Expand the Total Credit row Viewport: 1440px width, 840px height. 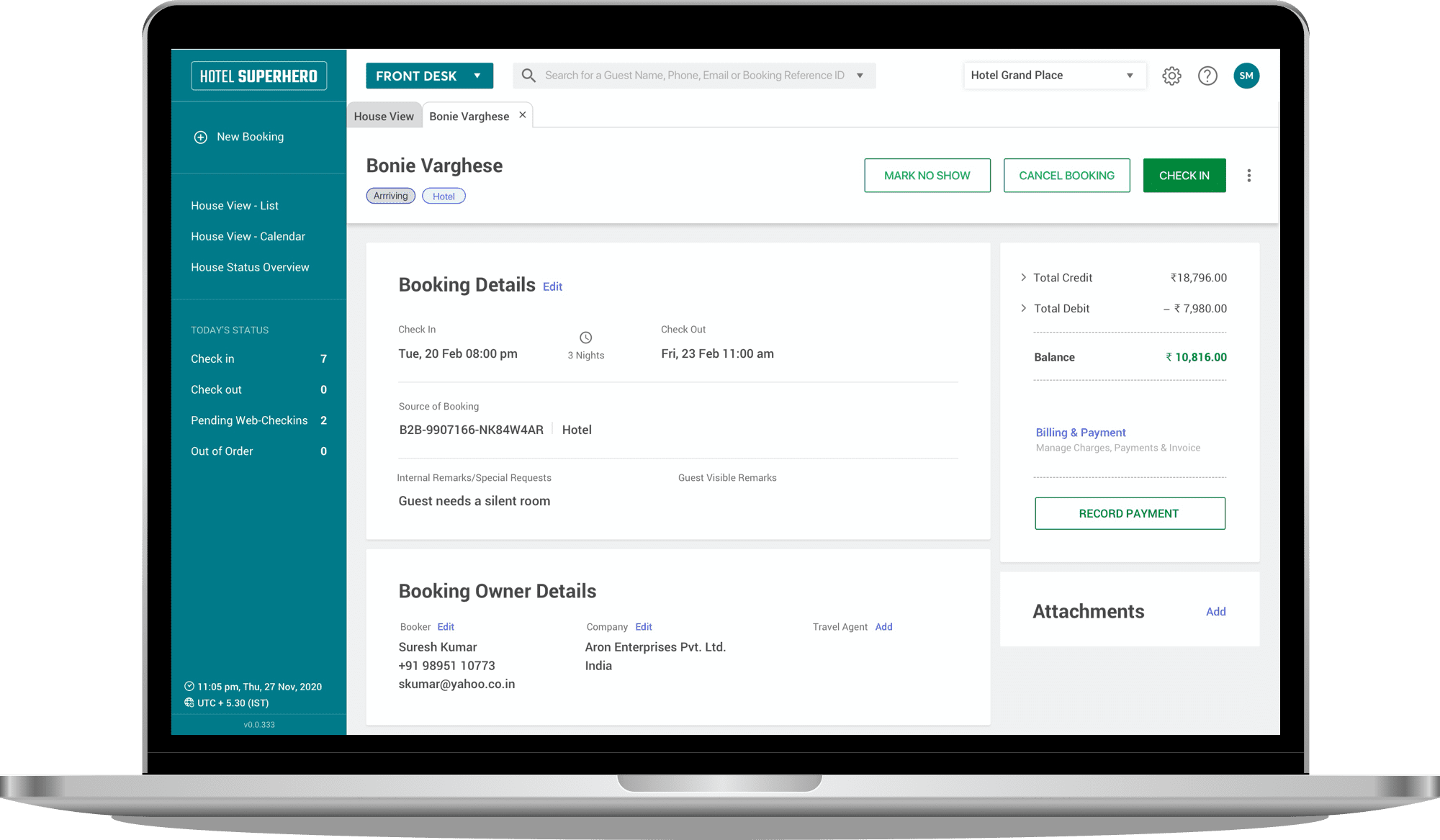tap(1023, 277)
